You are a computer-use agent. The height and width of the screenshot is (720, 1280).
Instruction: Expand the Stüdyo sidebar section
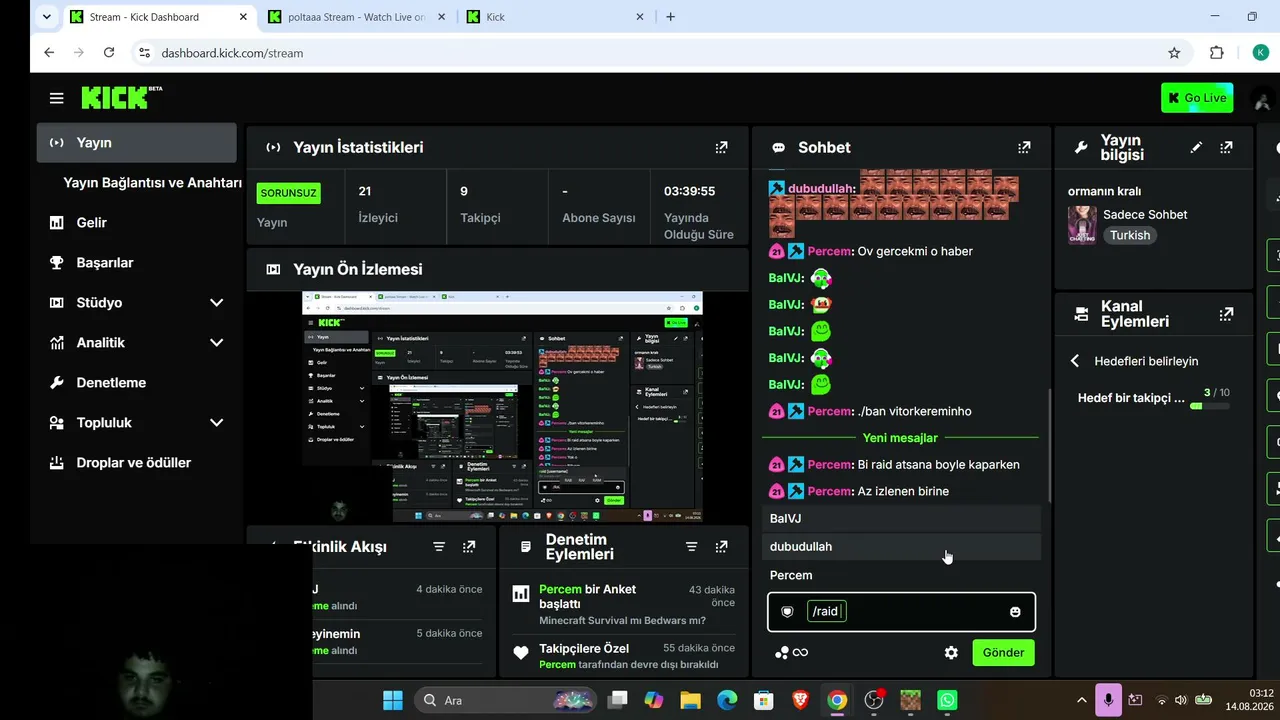(216, 302)
